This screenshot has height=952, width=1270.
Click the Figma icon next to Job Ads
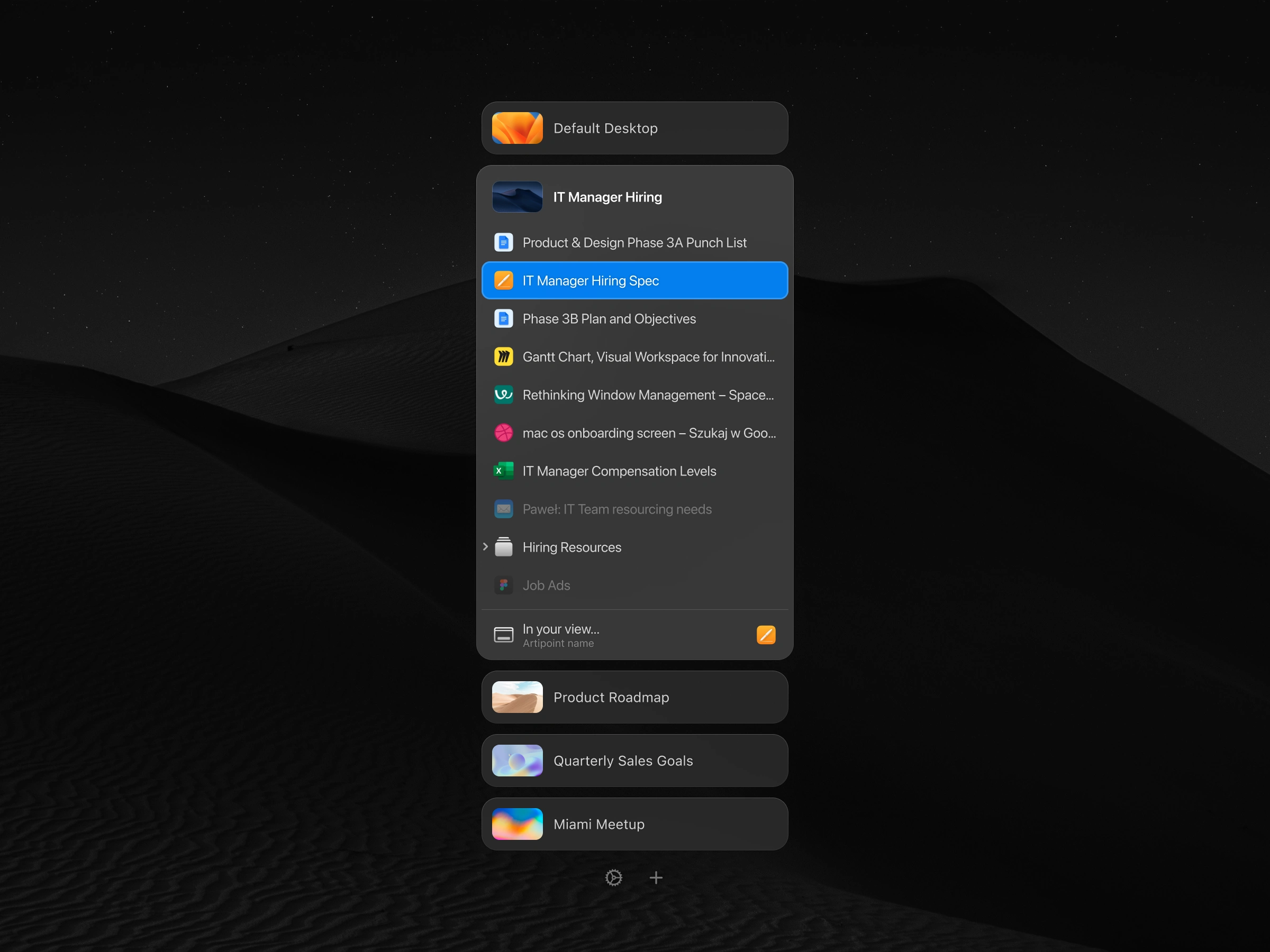pyautogui.click(x=504, y=585)
